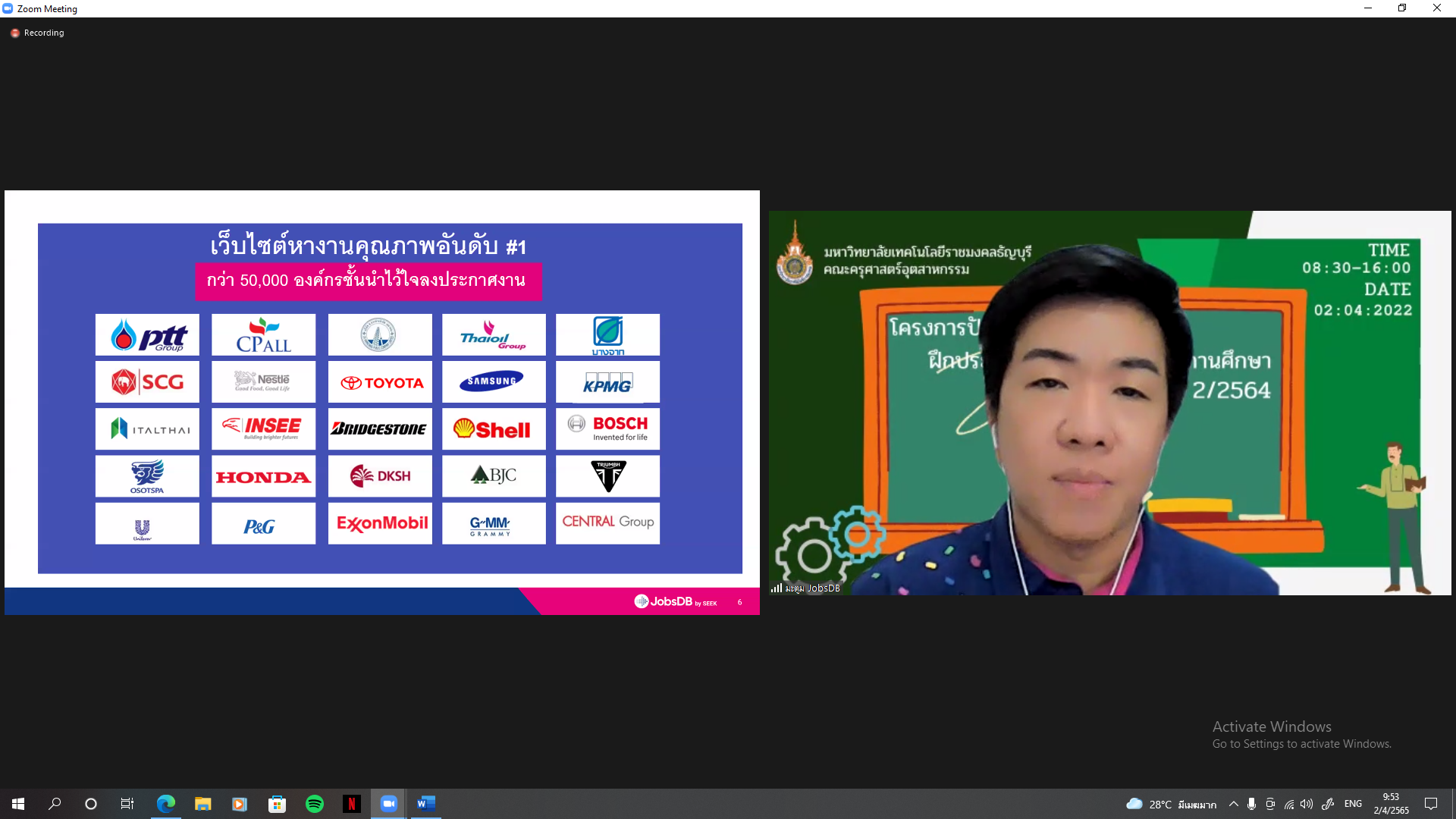
Task: Click the CP ALL logo on slide
Action: (263, 334)
